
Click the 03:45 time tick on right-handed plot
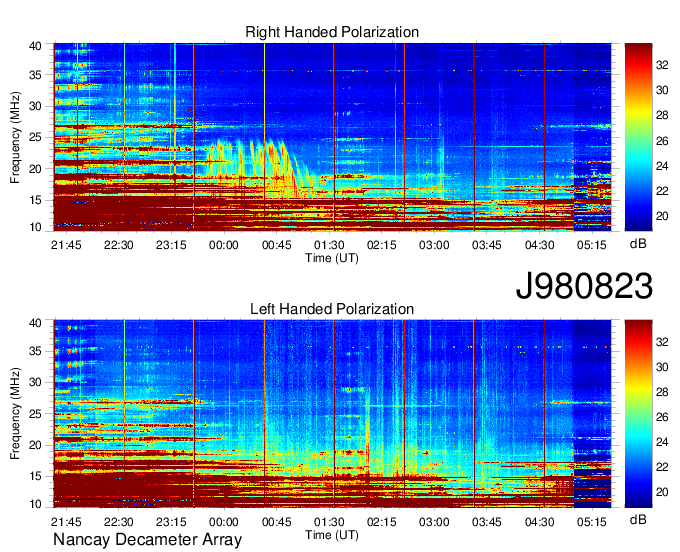(x=487, y=245)
